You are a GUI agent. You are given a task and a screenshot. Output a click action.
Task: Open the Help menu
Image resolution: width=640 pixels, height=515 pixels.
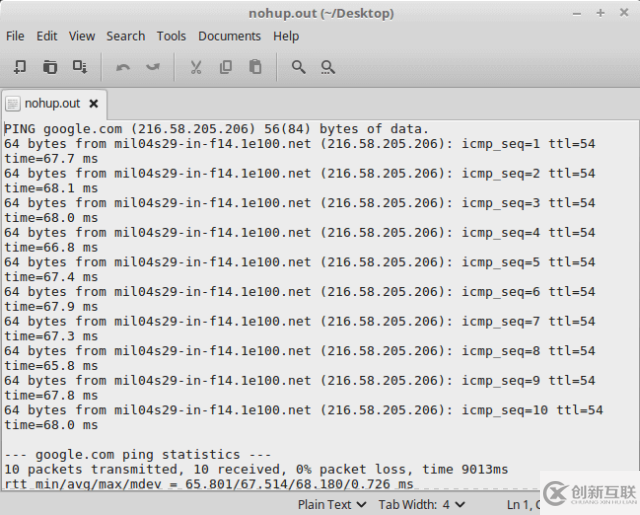pos(286,36)
